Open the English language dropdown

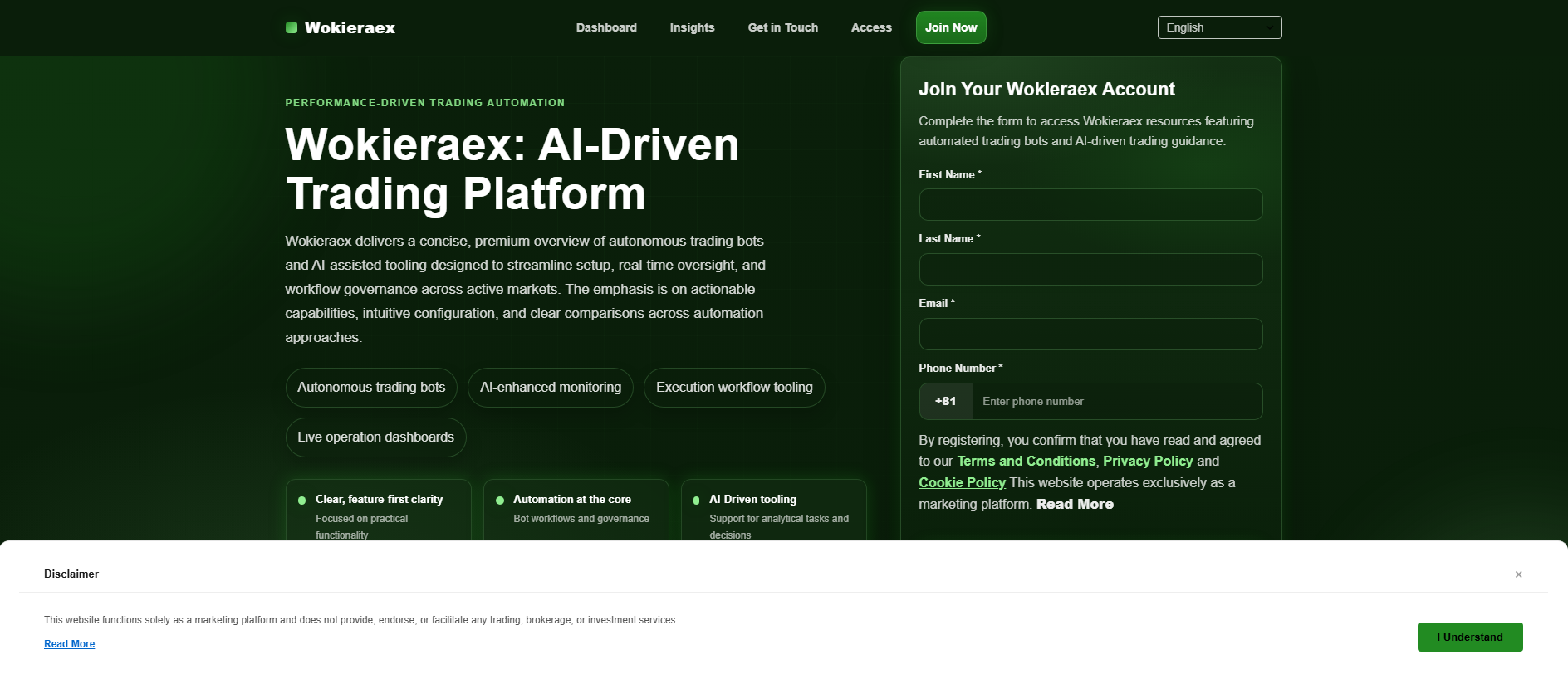click(1219, 27)
